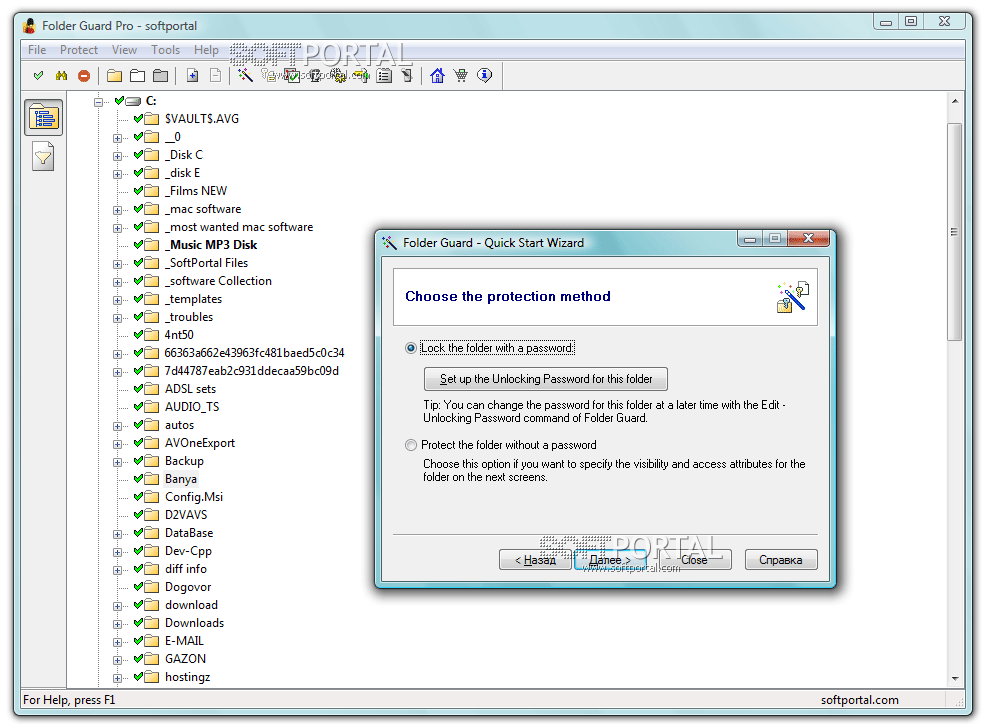Open the Tools menu
The image size is (984, 724).
[x=166, y=50]
